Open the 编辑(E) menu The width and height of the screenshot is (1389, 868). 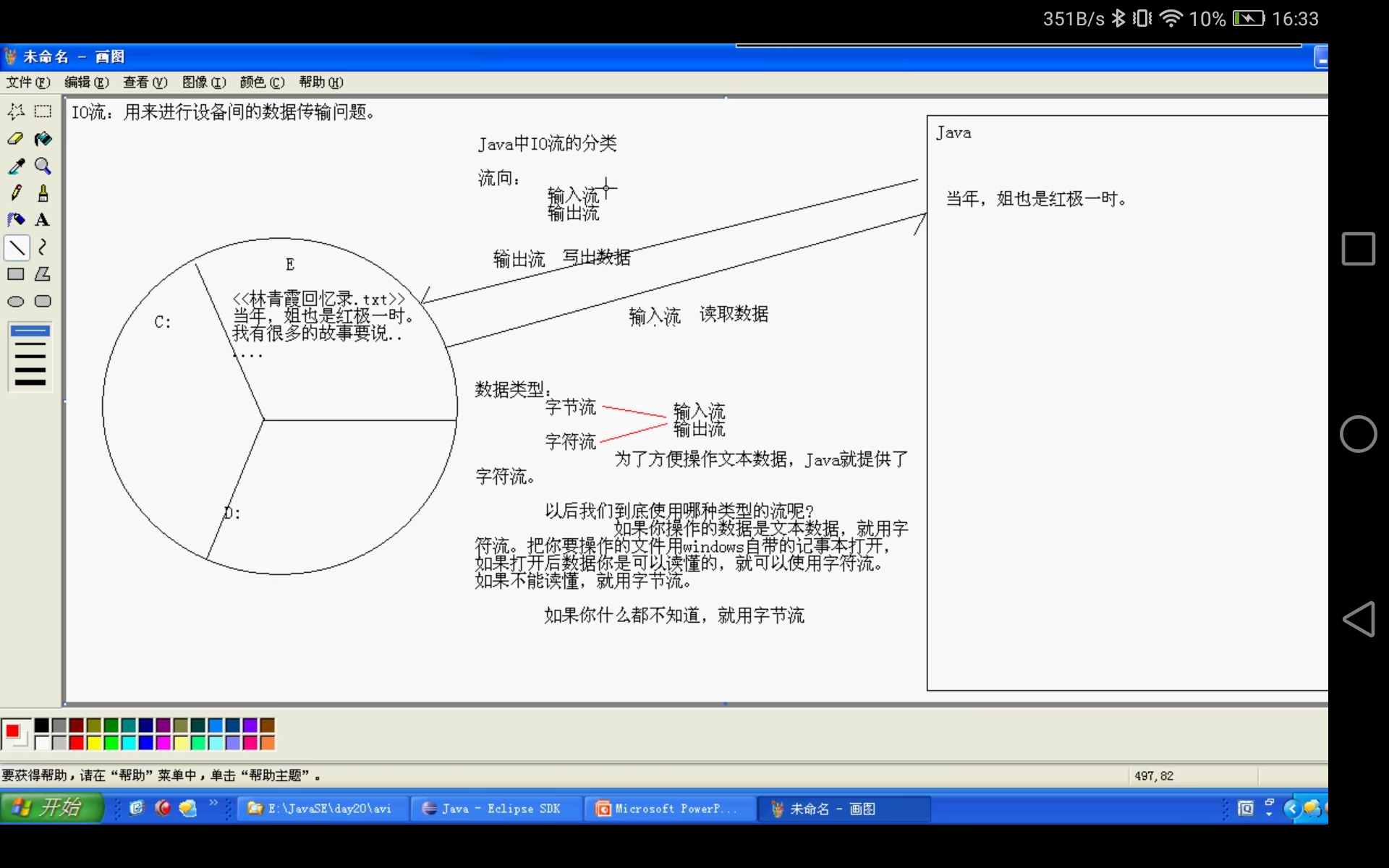coord(87,82)
